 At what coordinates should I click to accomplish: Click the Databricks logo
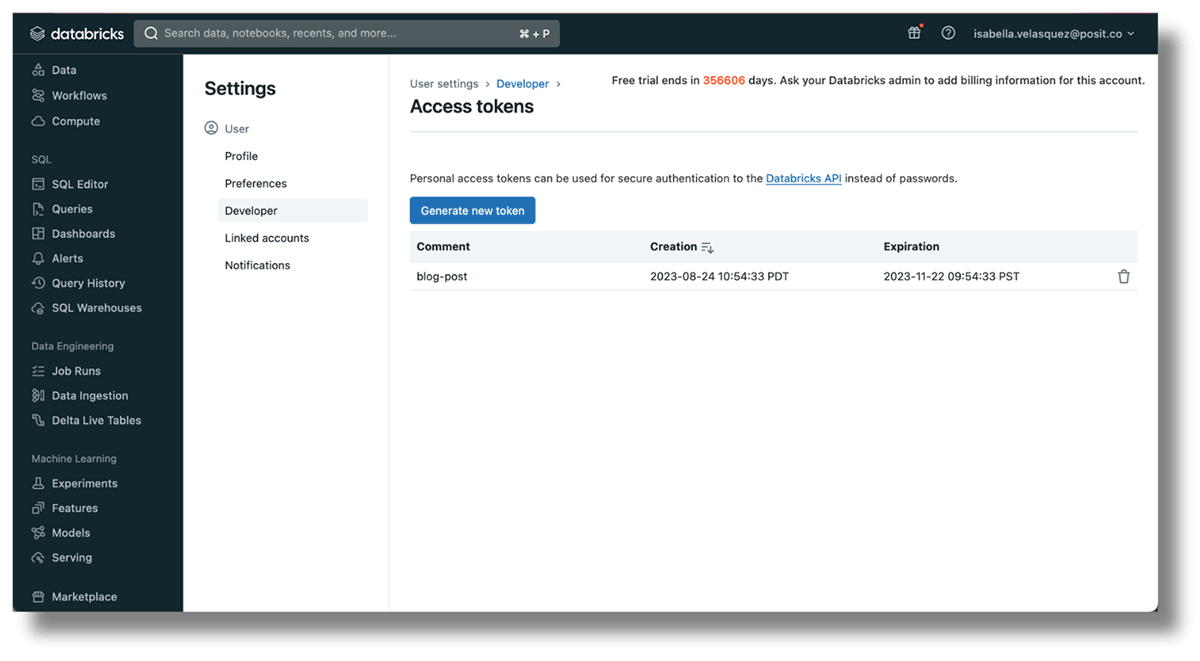[76, 33]
